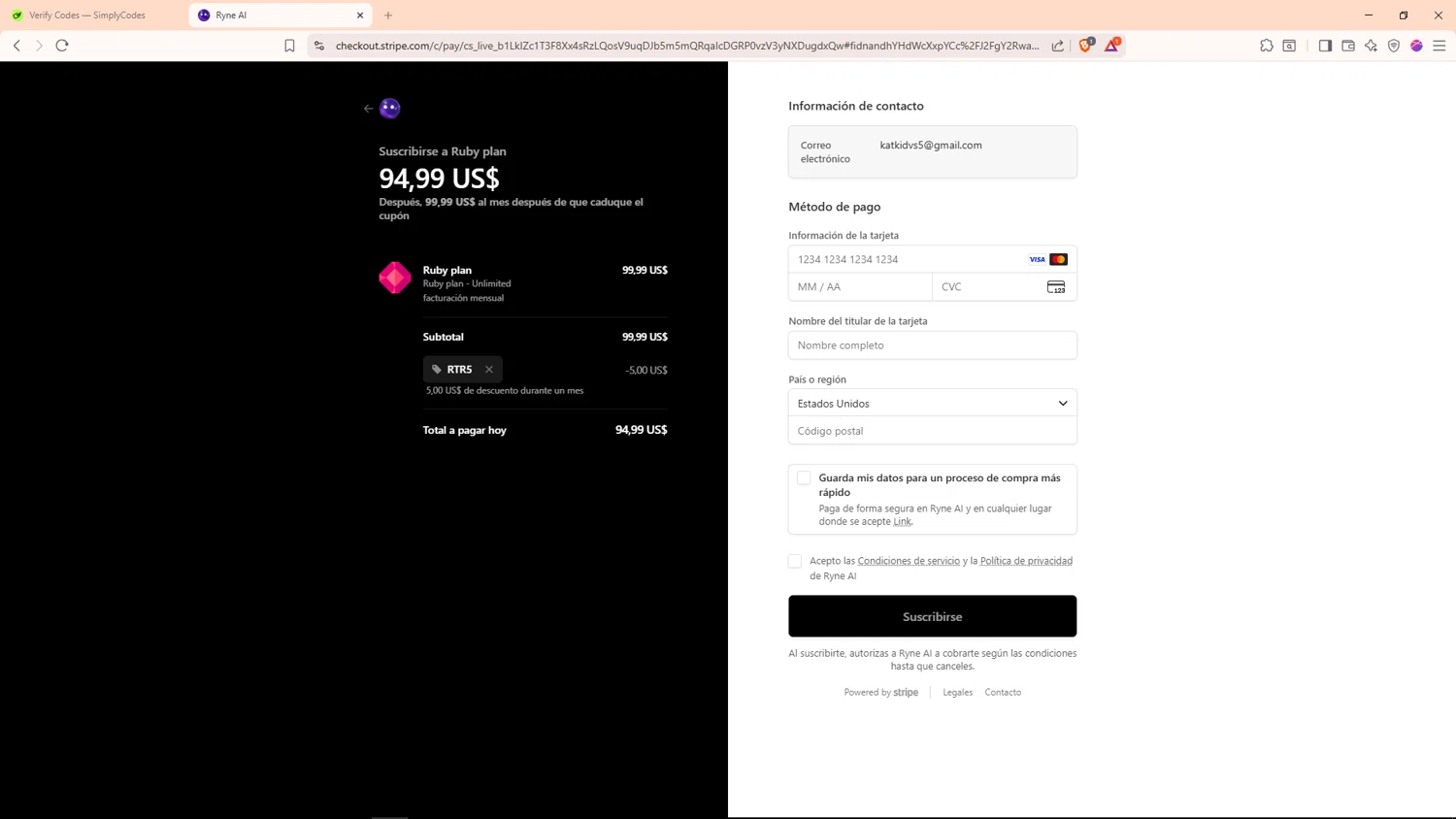1456x819 pixels.
Task: Click the Visa card logo
Action: point(1037,259)
